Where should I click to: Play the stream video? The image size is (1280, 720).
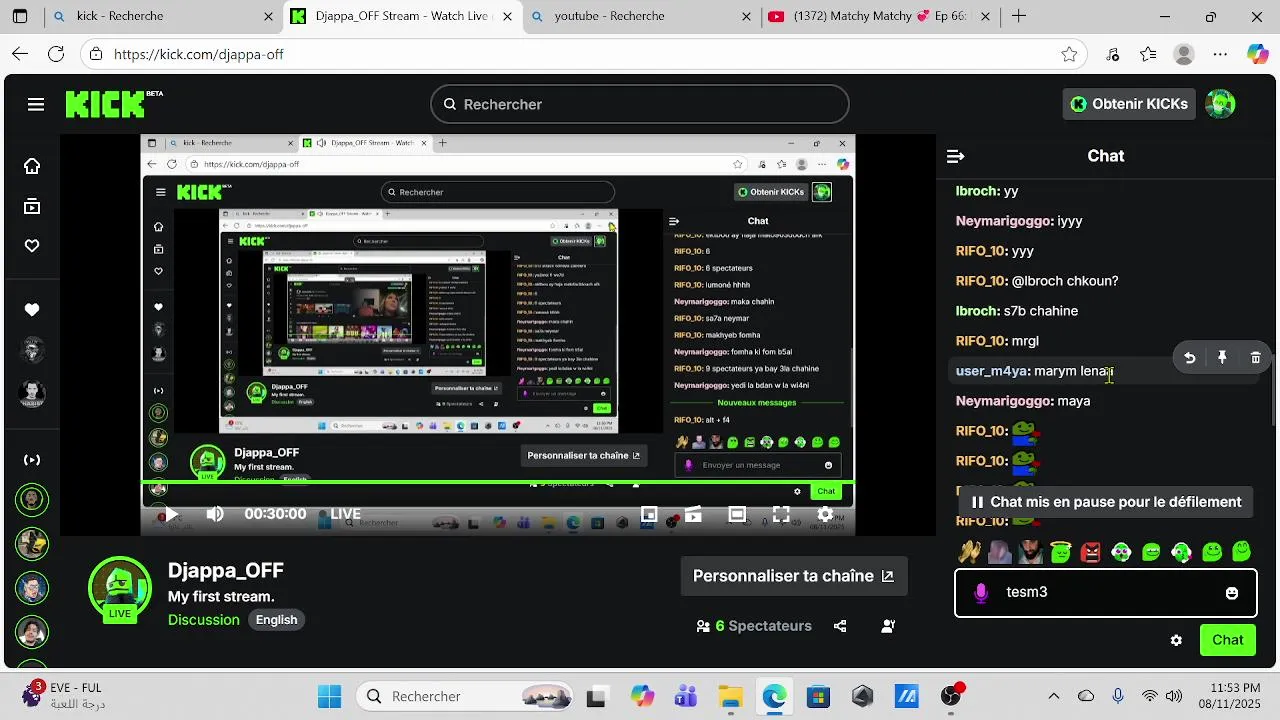[x=171, y=514]
